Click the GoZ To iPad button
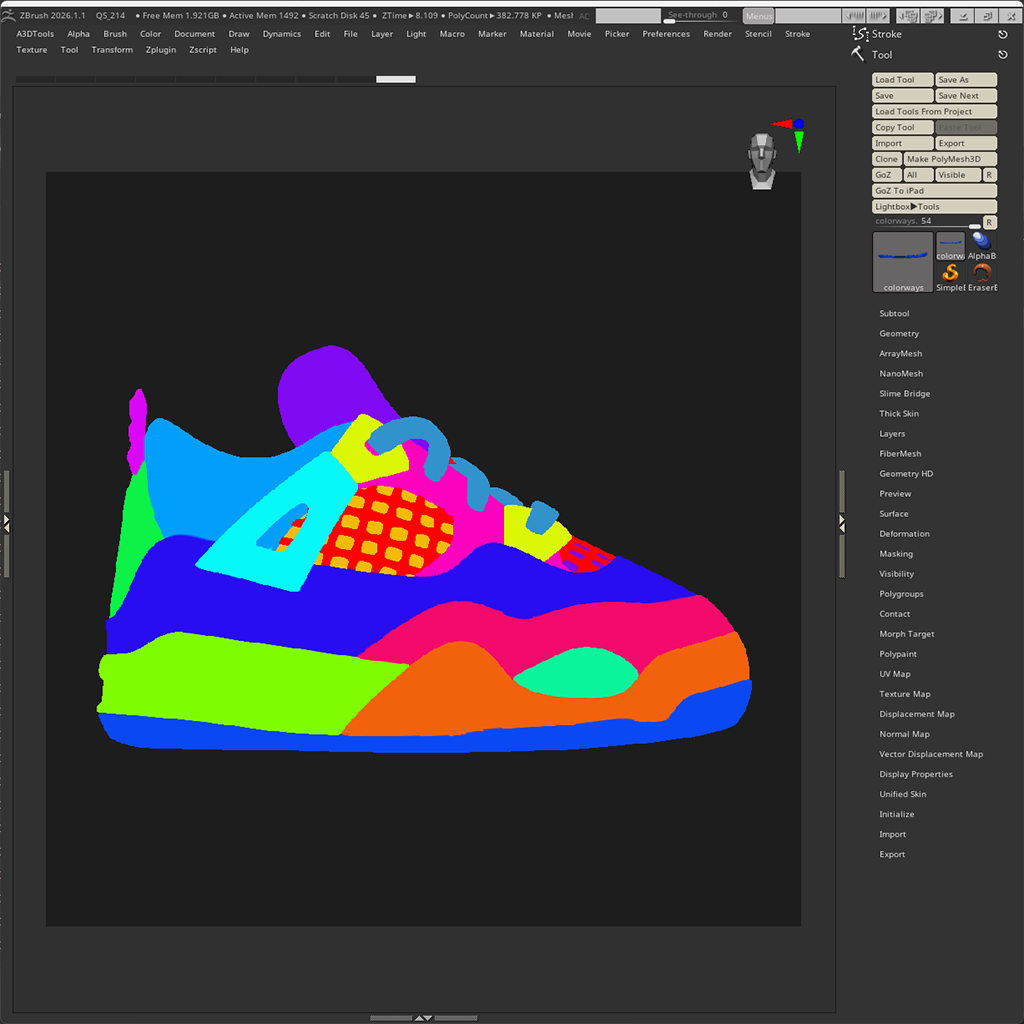This screenshot has width=1024, height=1024. 934,190
